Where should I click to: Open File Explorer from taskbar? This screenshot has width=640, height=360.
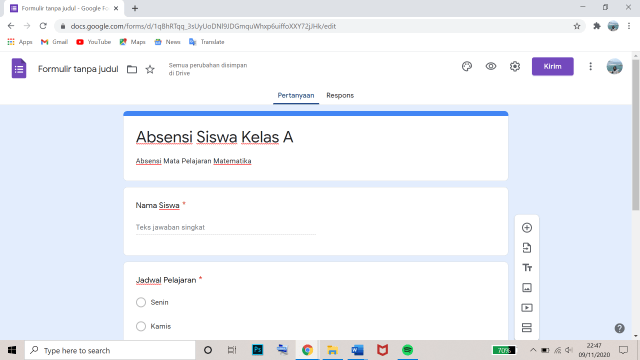[332, 350]
